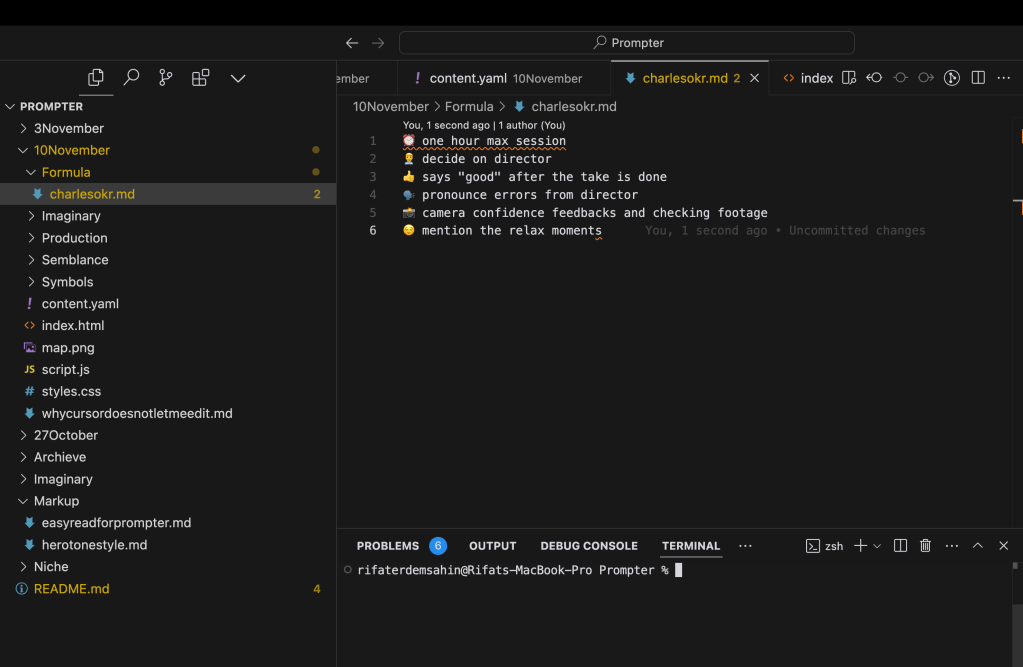
Task: Show more panel tabs ellipsis
Action: click(745, 546)
